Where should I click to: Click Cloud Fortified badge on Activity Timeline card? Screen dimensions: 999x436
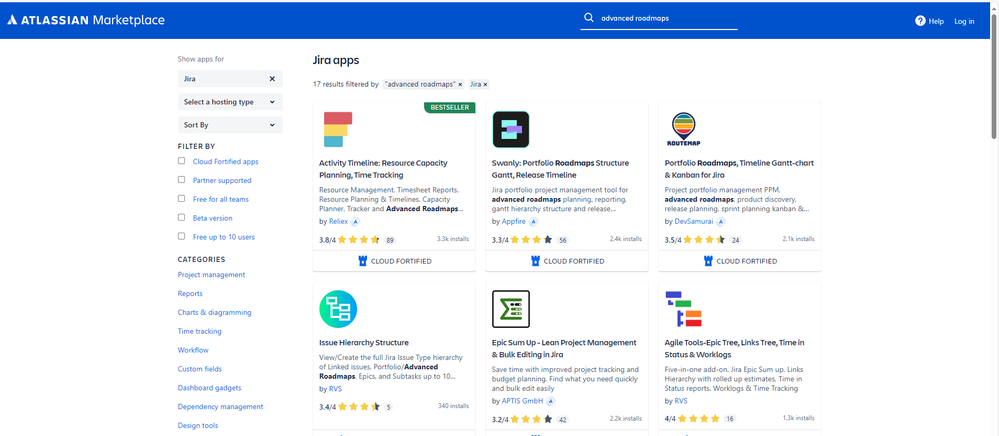[x=394, y=261]
